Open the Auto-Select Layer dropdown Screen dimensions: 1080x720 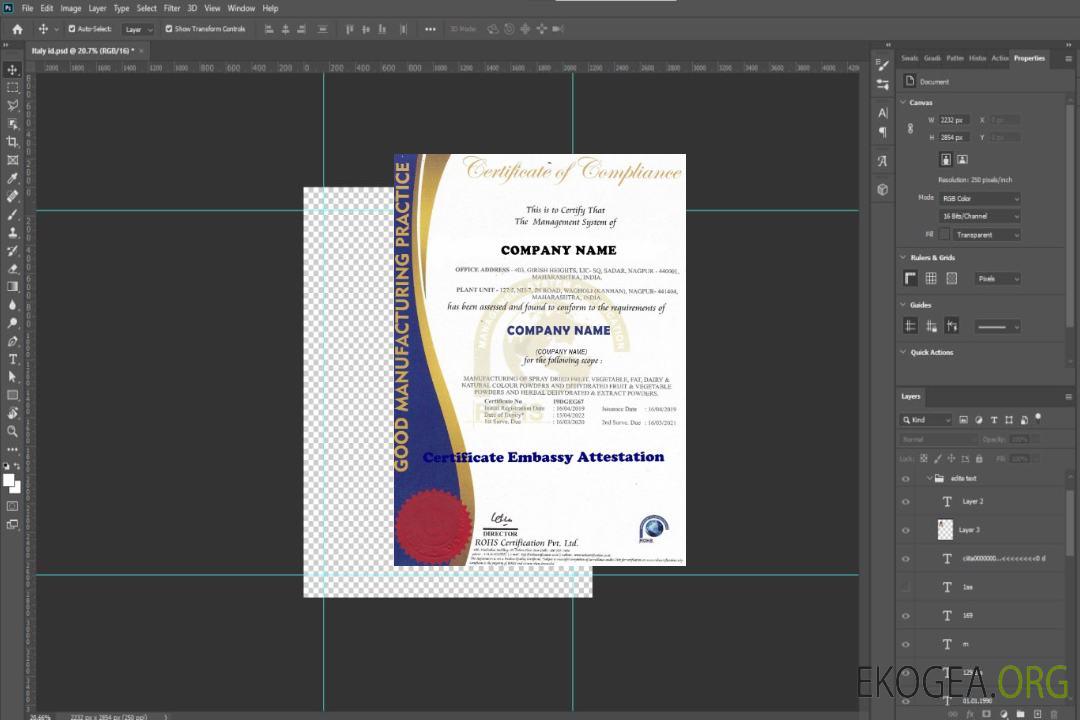tap(138, 29)
